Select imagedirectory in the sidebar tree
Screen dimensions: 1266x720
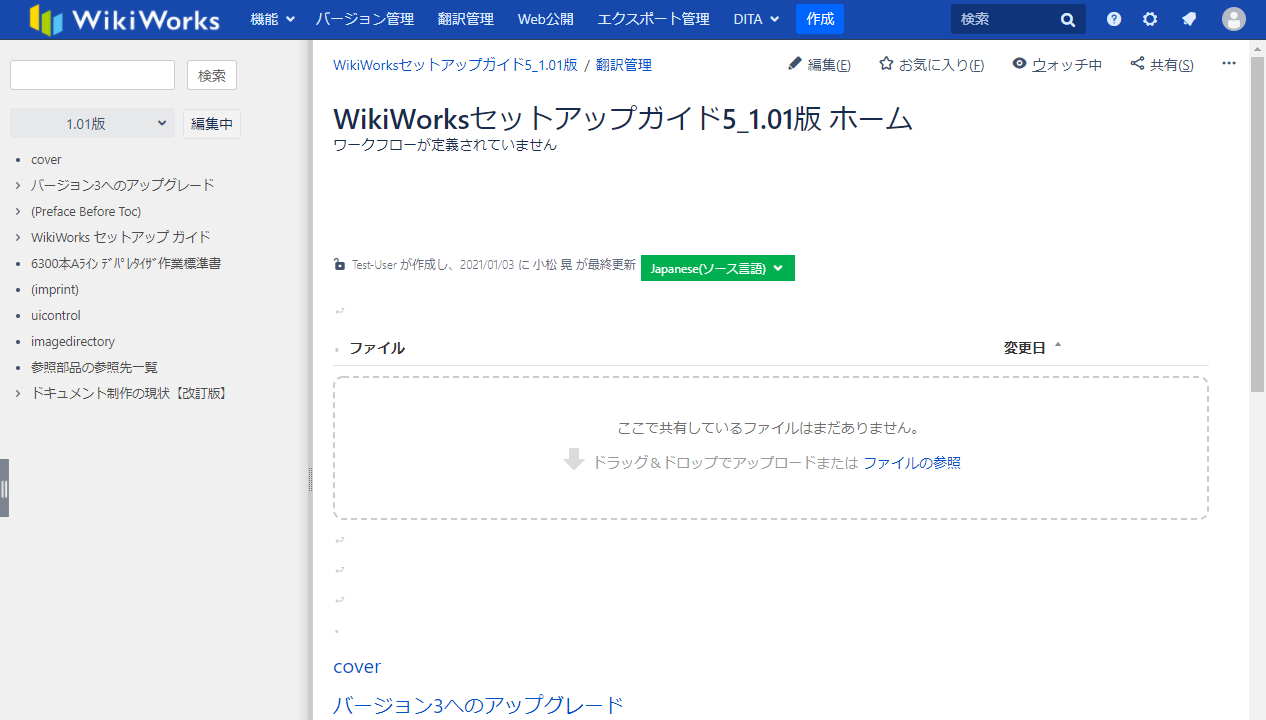[73, 341]
